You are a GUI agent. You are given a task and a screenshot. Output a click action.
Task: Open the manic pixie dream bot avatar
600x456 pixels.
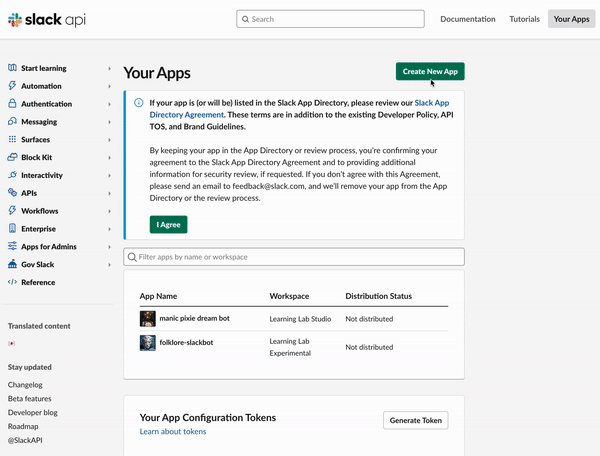pyautogui.click(x=148, y=318)
